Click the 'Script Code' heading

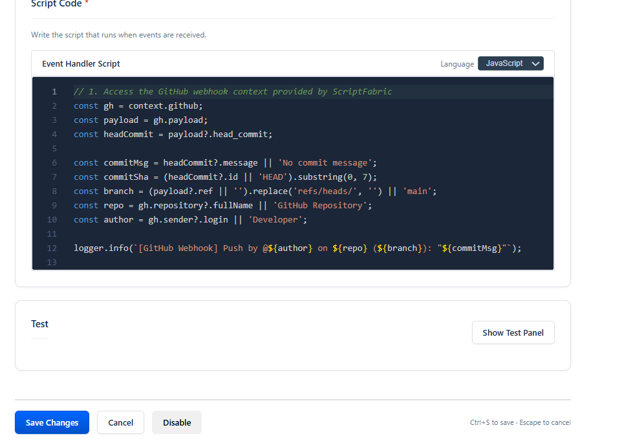tap(56, 4)
